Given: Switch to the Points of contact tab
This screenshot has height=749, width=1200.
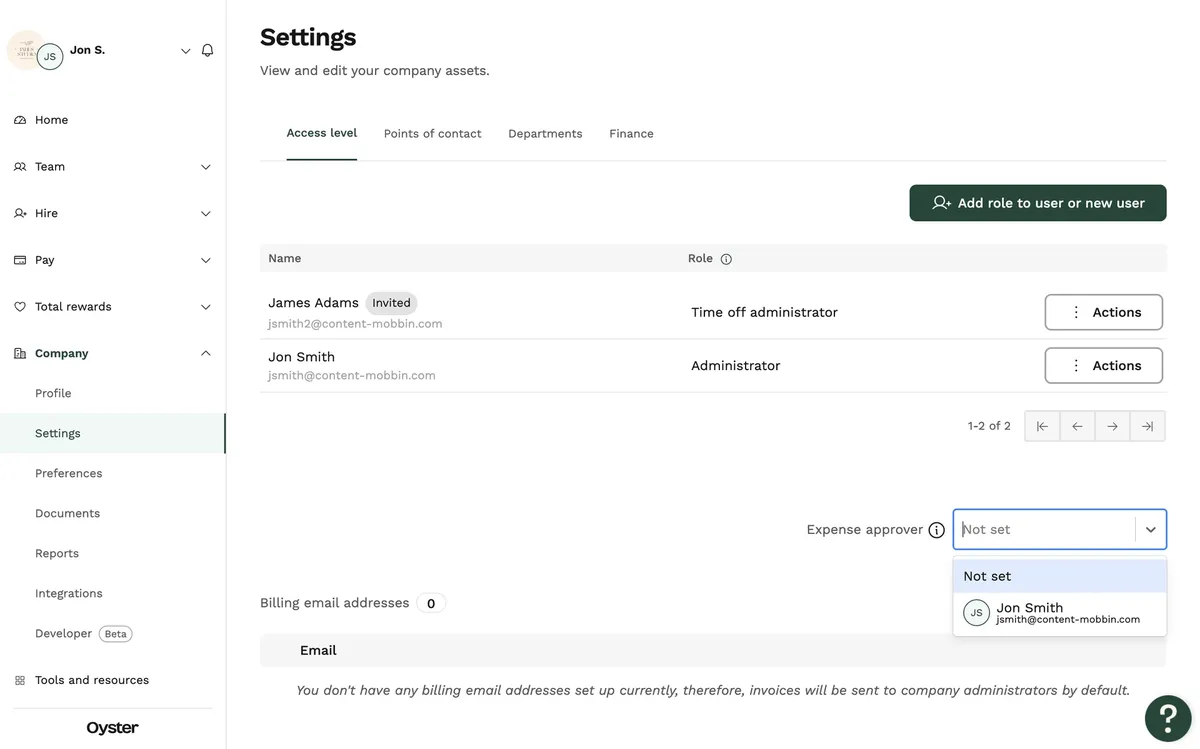Looking at the screenshot, I should tap(433, 134).
